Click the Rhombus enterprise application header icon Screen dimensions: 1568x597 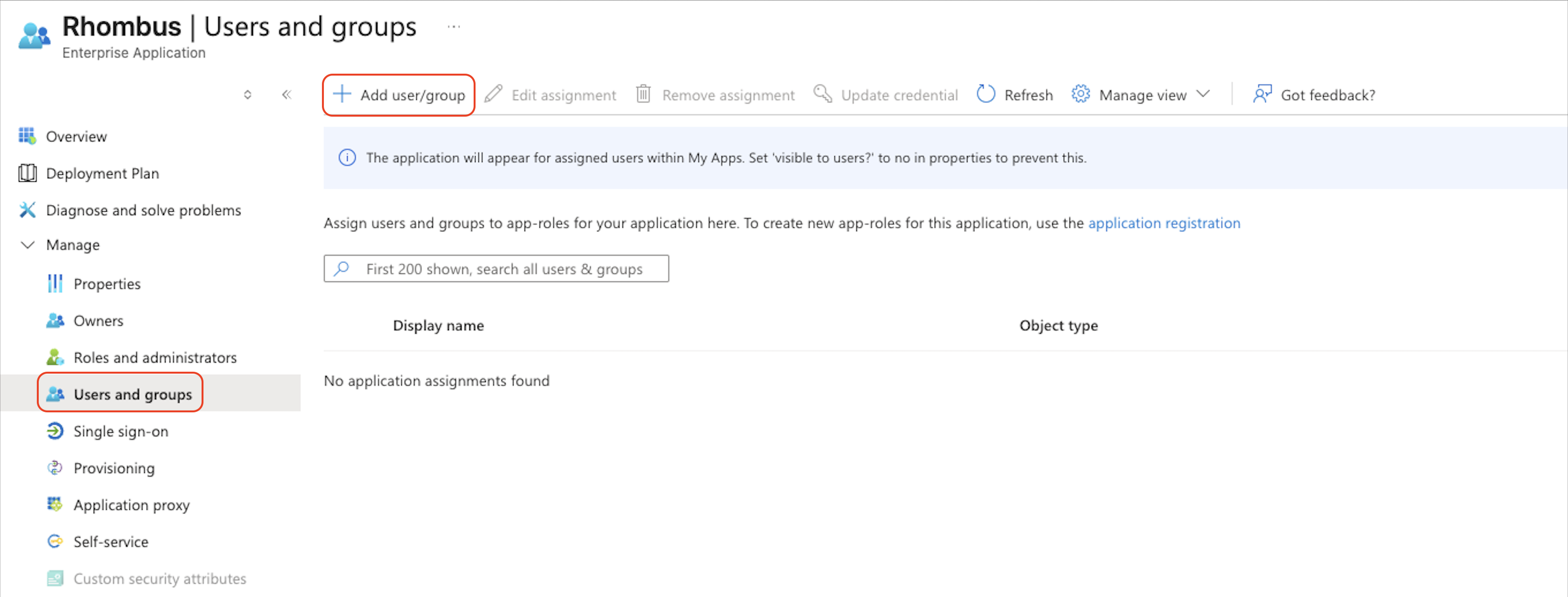[x=34, y=36]
